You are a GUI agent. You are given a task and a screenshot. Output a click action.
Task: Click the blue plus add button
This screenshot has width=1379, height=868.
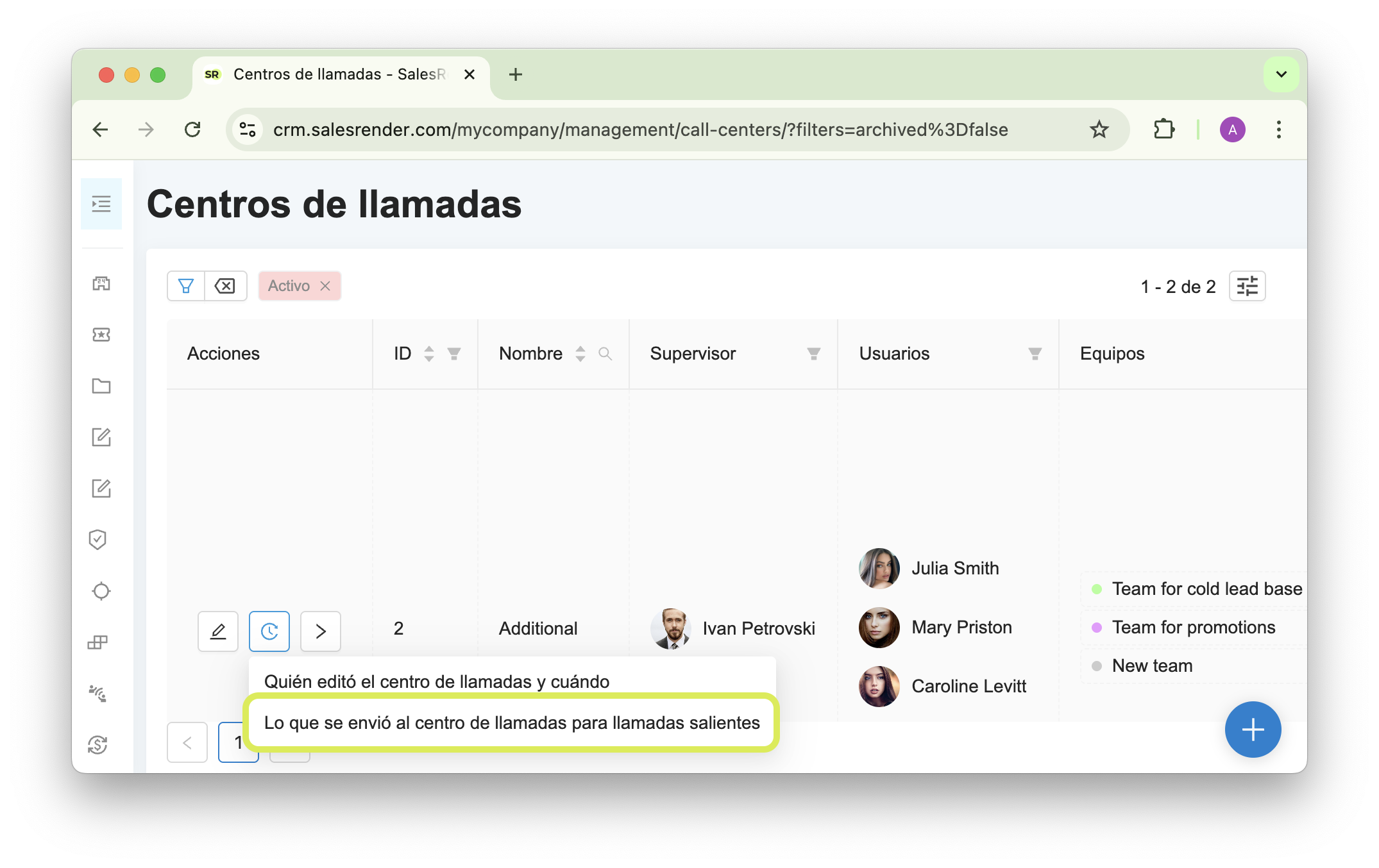(x=1252, y=730)
